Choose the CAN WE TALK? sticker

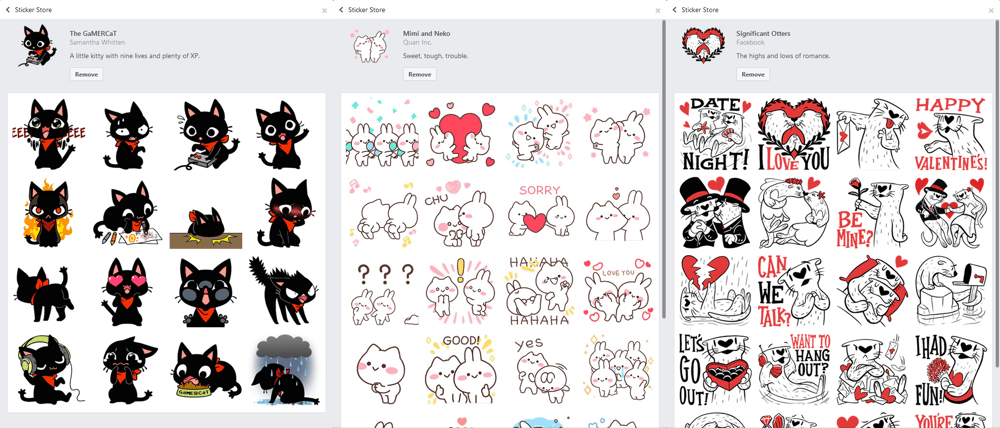coord(793,291)
